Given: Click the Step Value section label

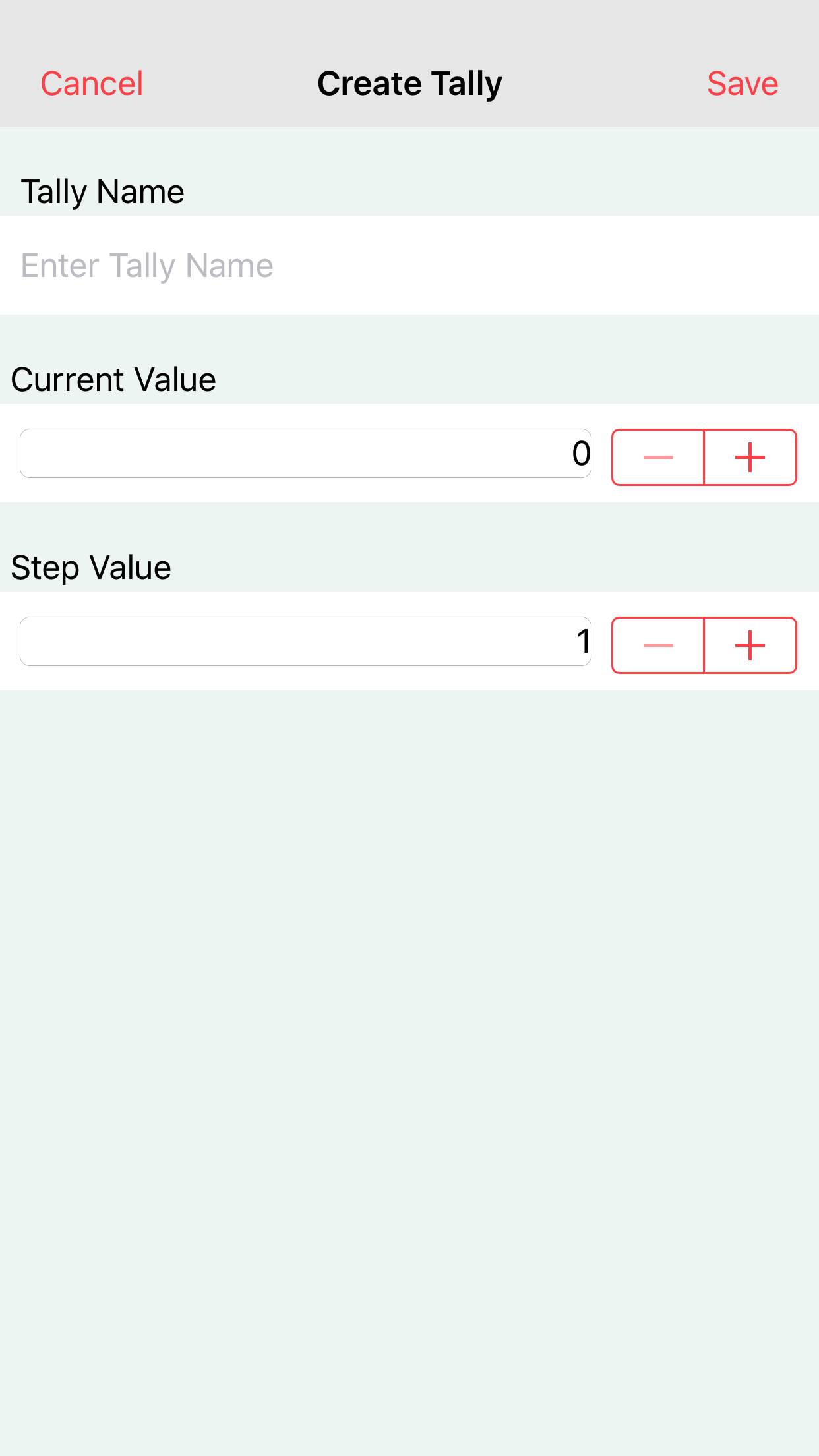Looking at the screenshot, I should (91, 568).
